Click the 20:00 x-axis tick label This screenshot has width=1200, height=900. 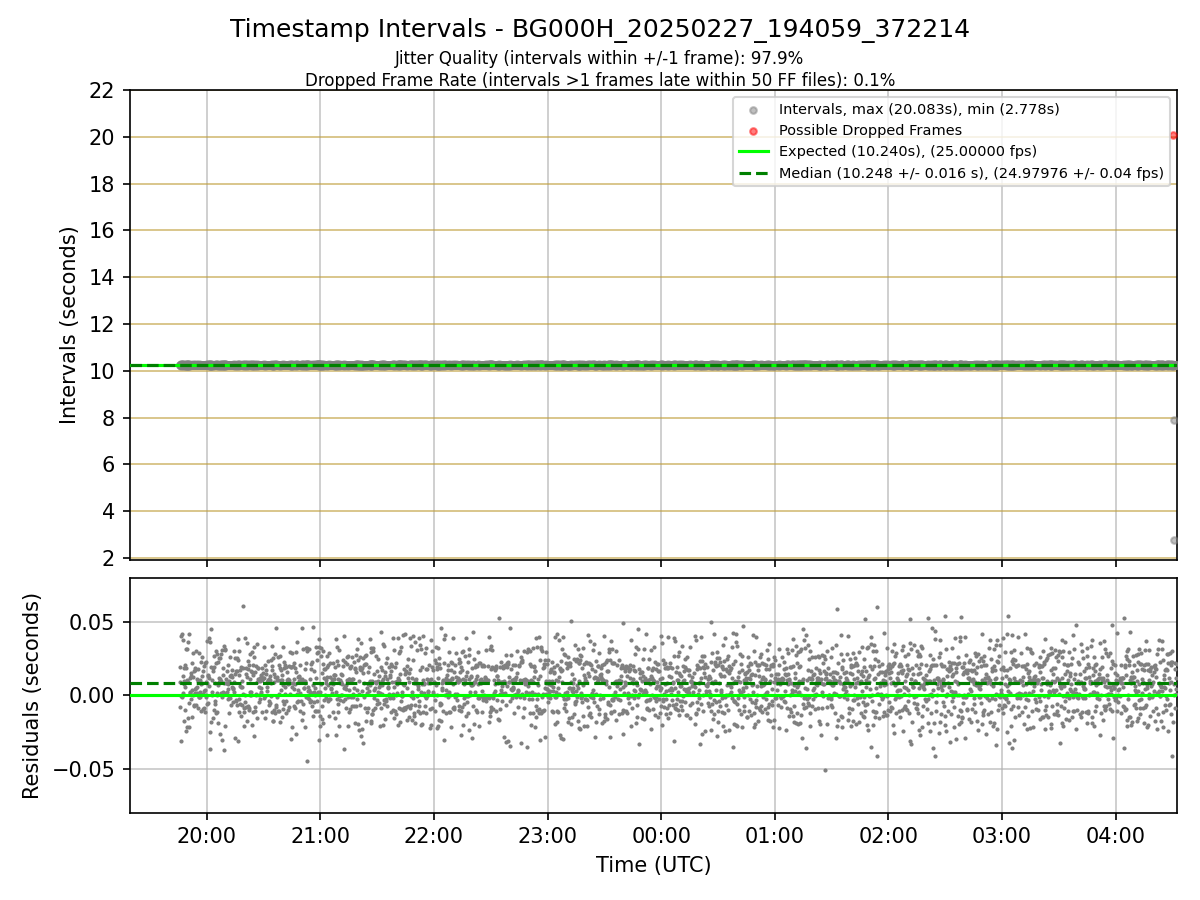click(x=206, y=835)
